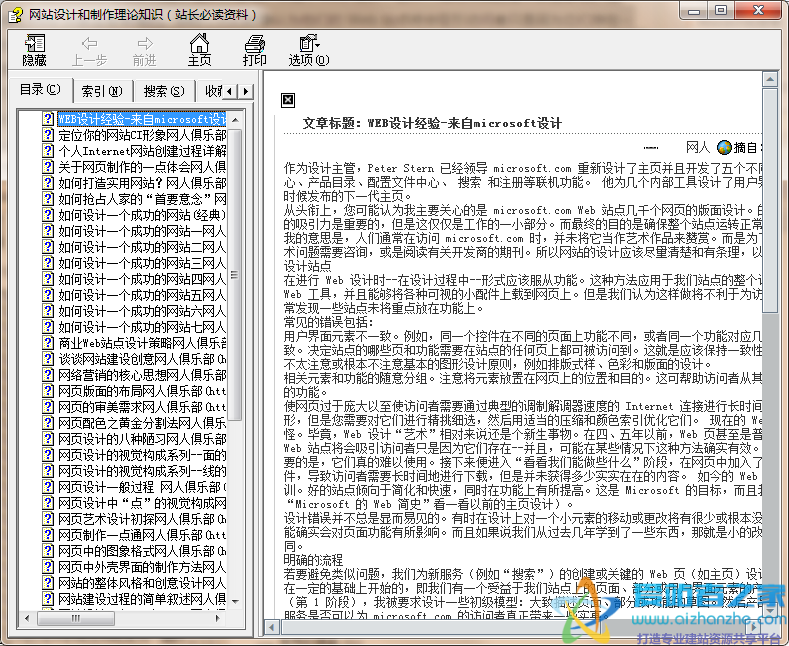Screen dimensions: 789x646
Task: Click the Print (打印) icon
Action: (255, 44)
